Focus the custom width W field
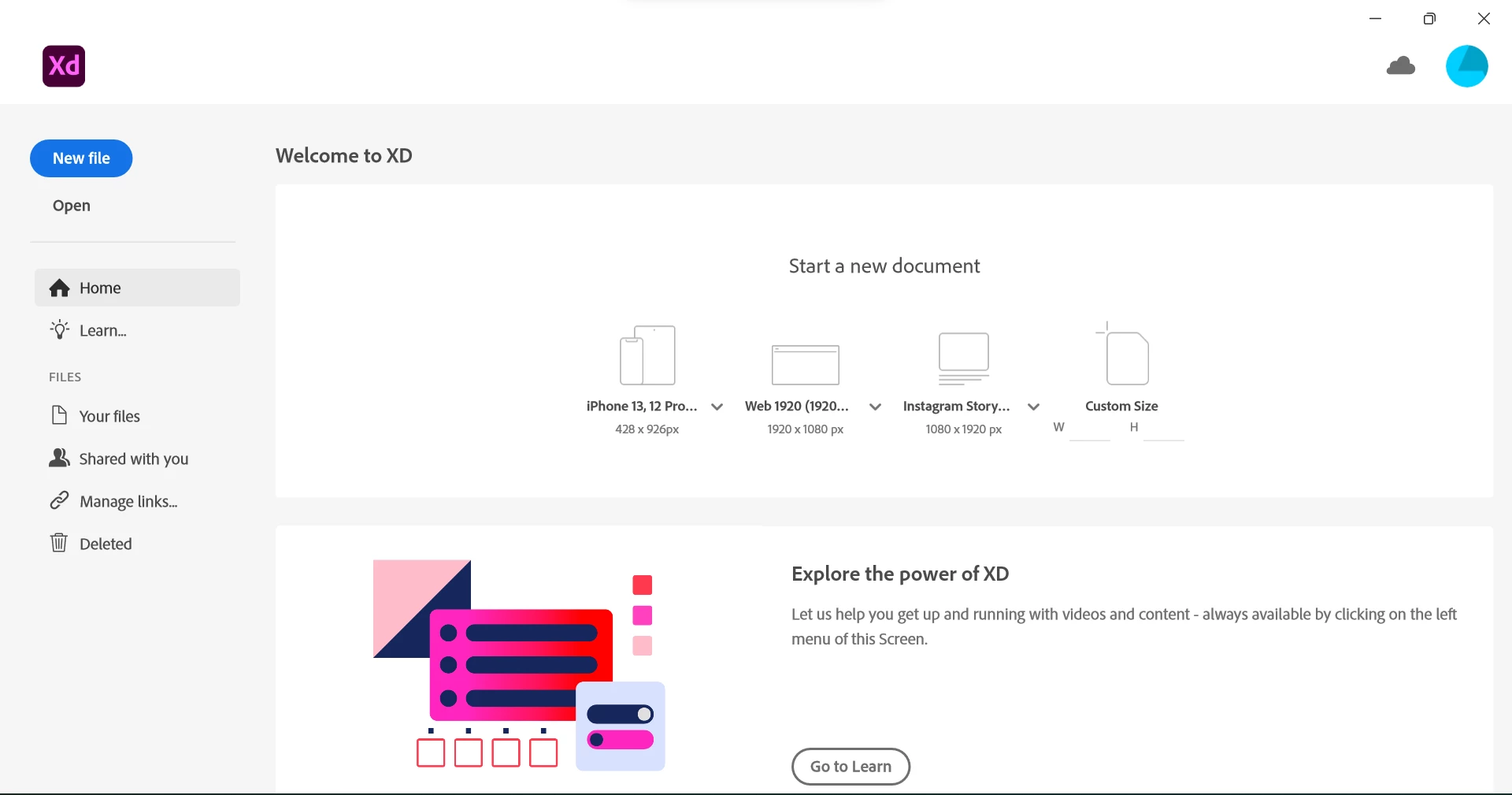Viewport: 1512px width, 795px height. pos(1090,429)
